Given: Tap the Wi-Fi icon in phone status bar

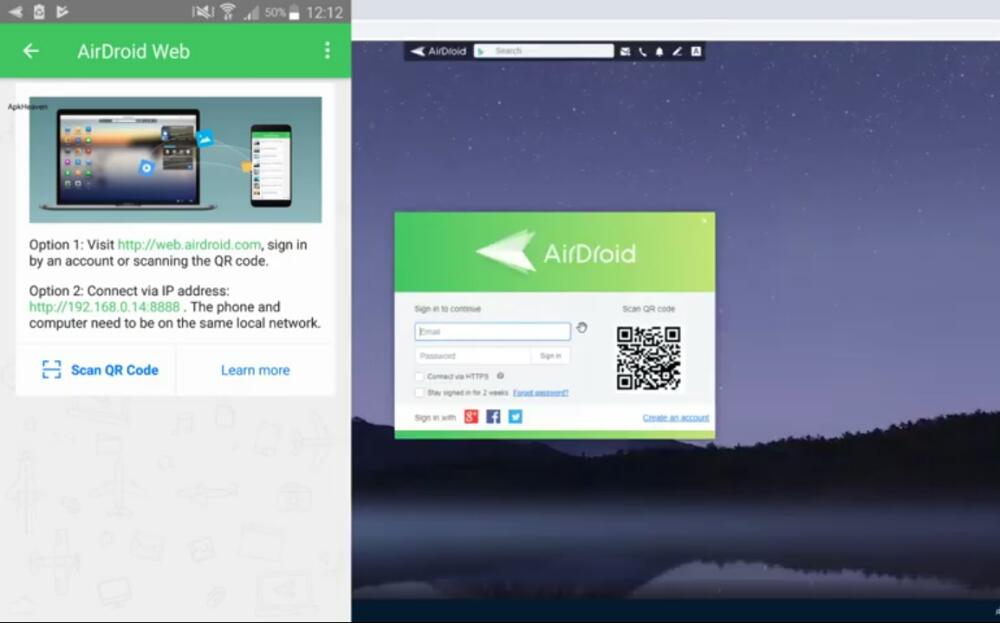Looking at the screenshot, I should (x=228, y=11).
